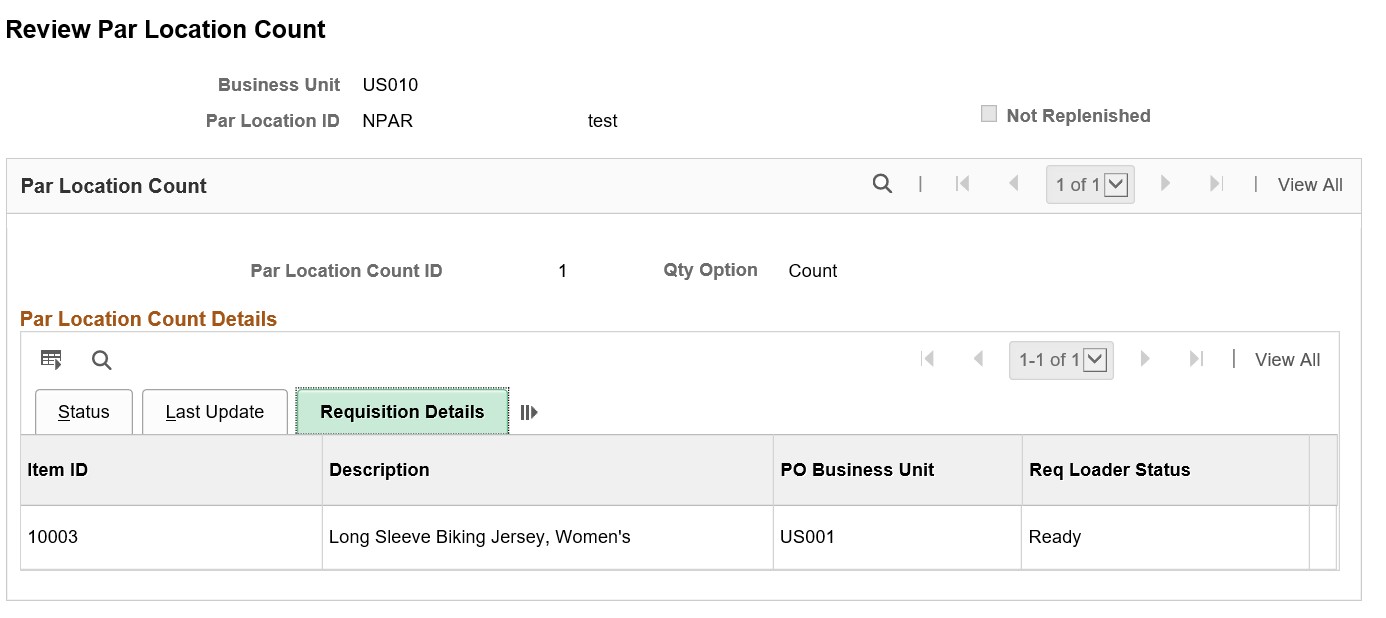Click the show all columns icon beside tabs

(530, 412)
